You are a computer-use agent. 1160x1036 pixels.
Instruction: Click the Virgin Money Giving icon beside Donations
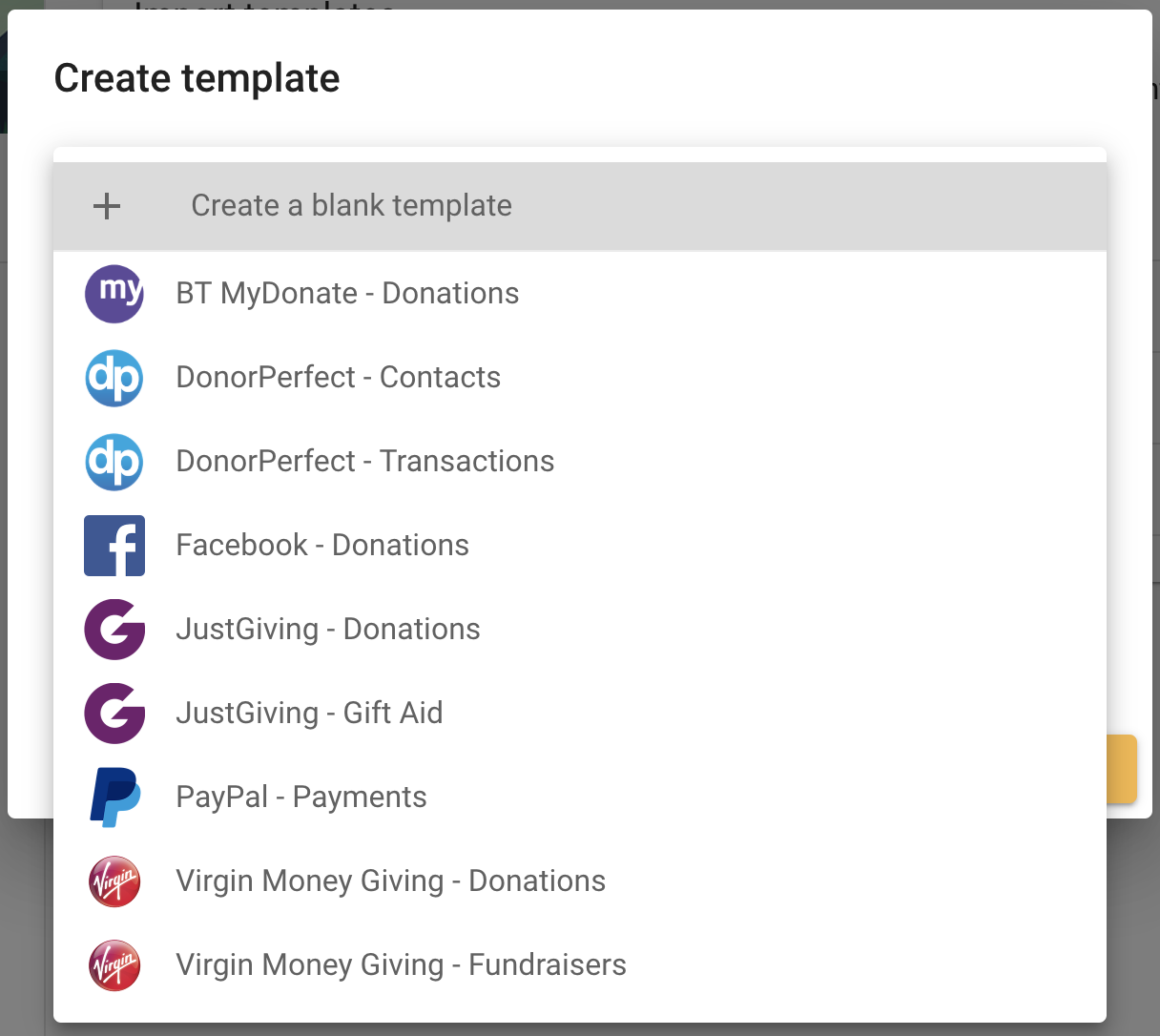114,881
